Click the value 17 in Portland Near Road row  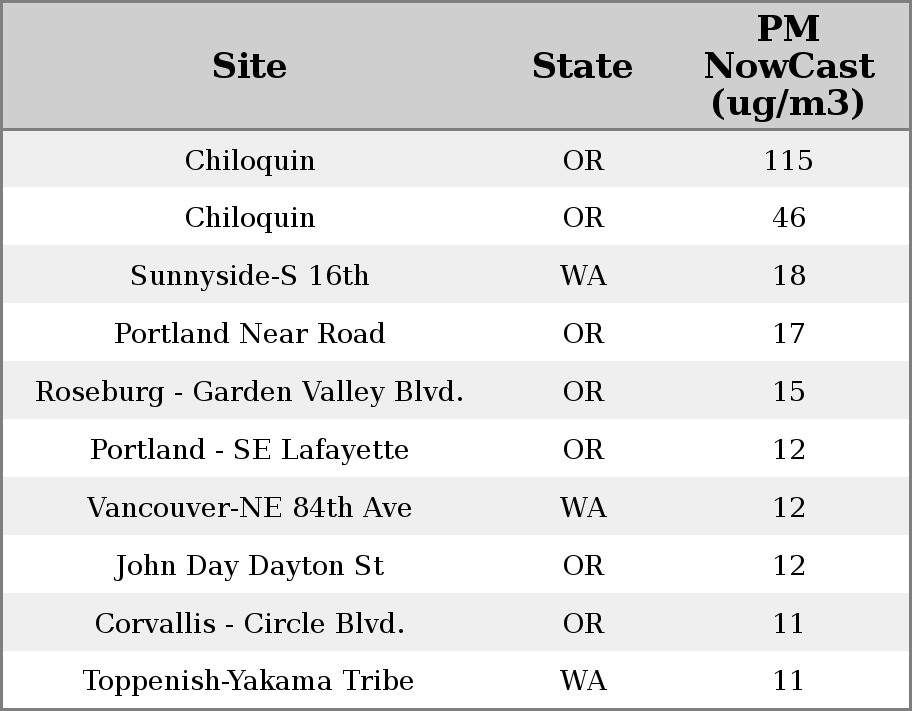(788, 334)
